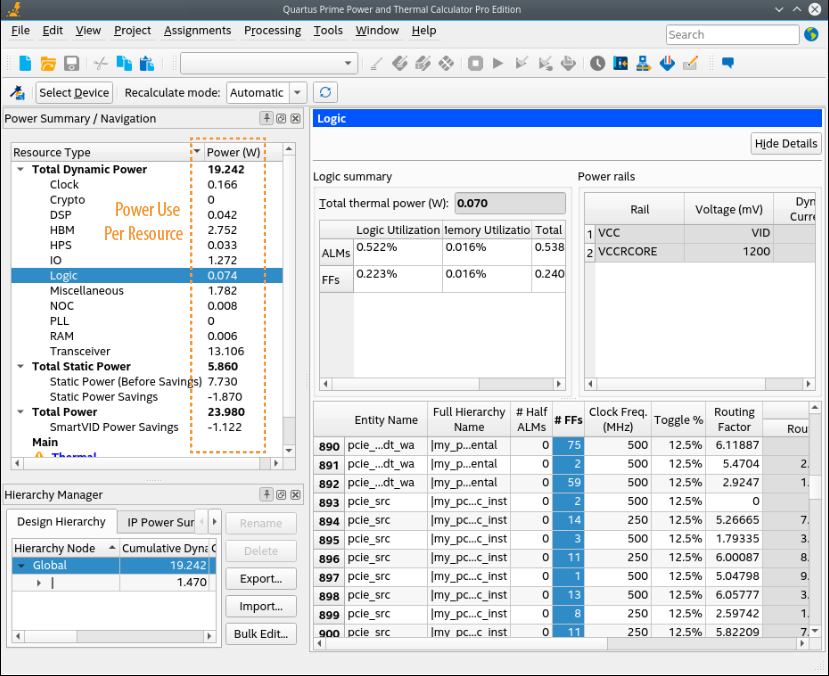829x676 pixels.
Task: Click the Bulk Edit button
Action: [x=260, y=634]
